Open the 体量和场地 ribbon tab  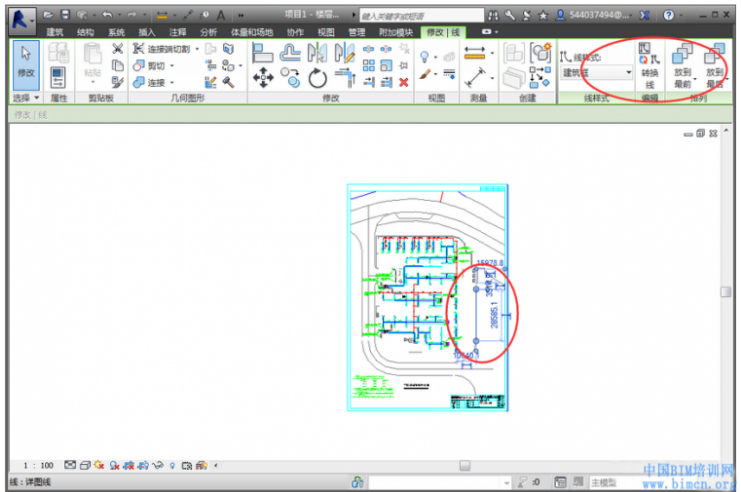pyautogui.click(x=252, y=32)
